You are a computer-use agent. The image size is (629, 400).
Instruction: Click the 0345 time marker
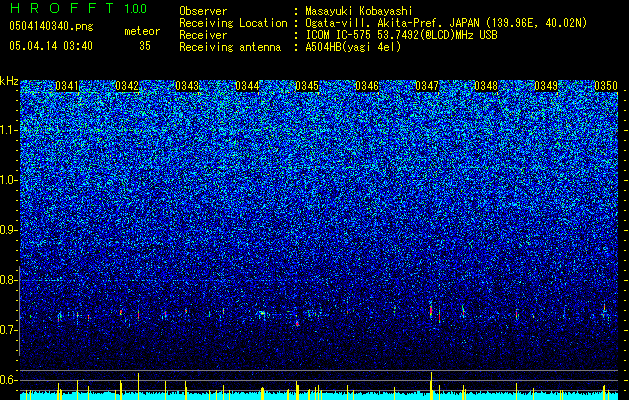[307, 86]
